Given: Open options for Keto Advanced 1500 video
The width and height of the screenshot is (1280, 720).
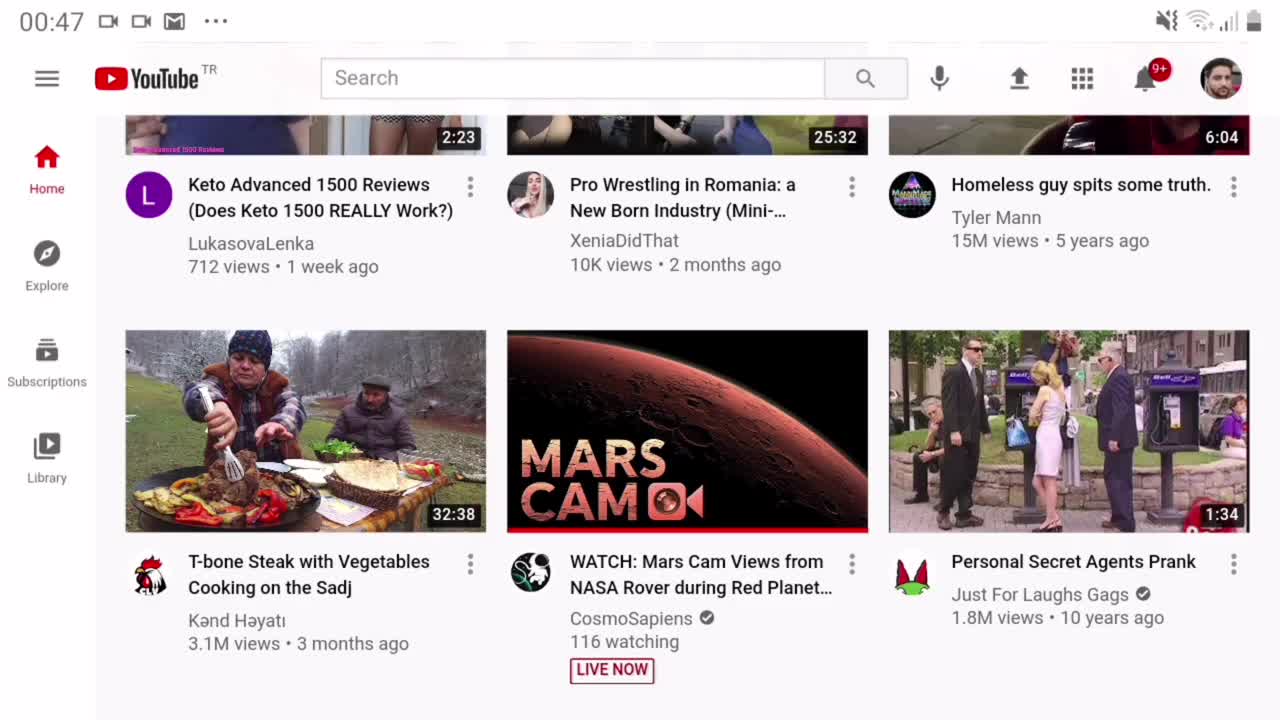Looking at the screenshot, I should pyautogui.click(x=470, y=186).
